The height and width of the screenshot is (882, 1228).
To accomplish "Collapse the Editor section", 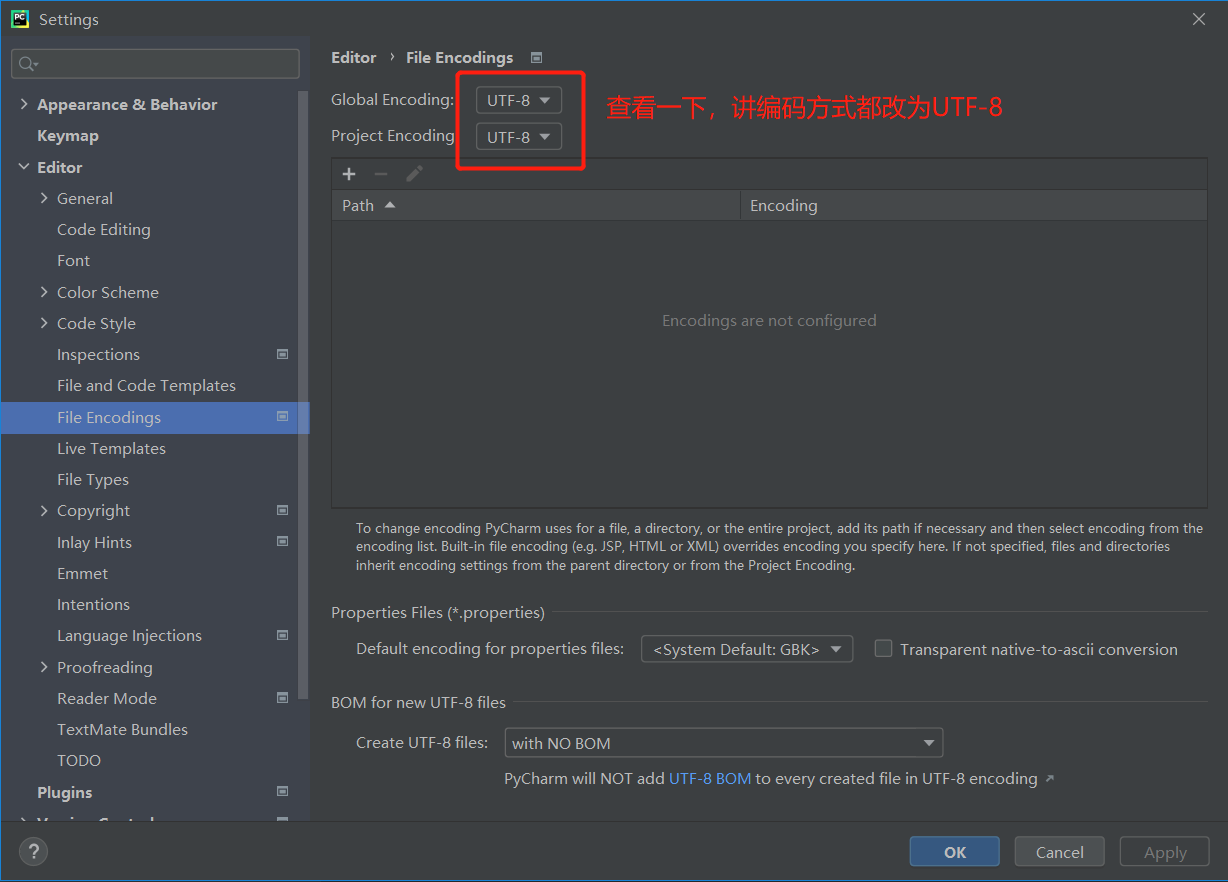I will [24, 167].
